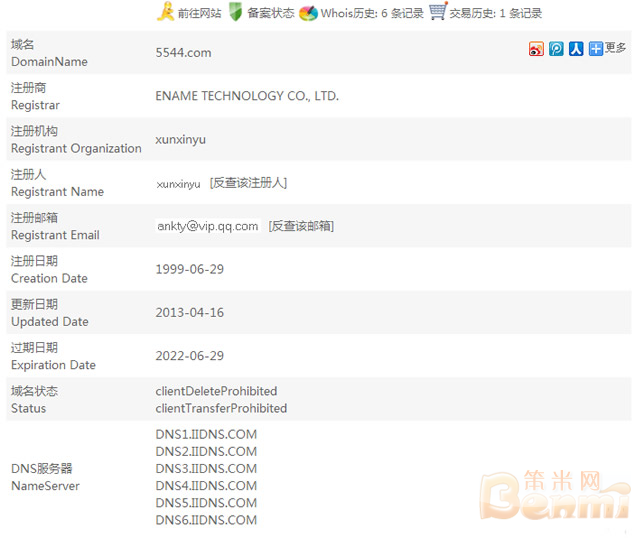Image resolution: width=644 pixels, height=538 pixels.
Task: Click the Registrant Organization label
Action: click(x=76, y=148)
